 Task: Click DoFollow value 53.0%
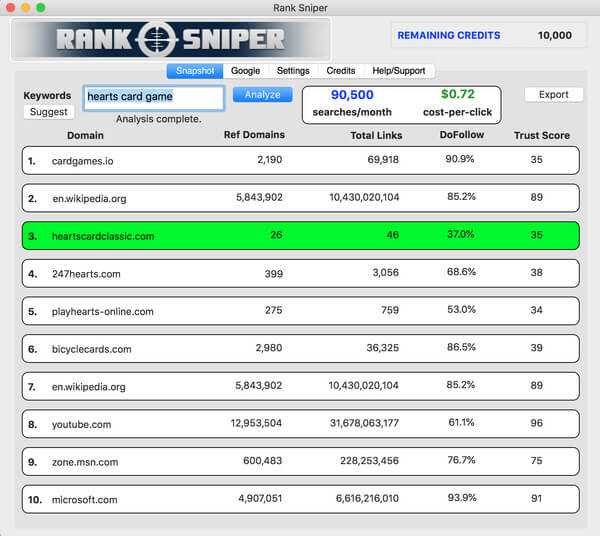coord(461,309)
